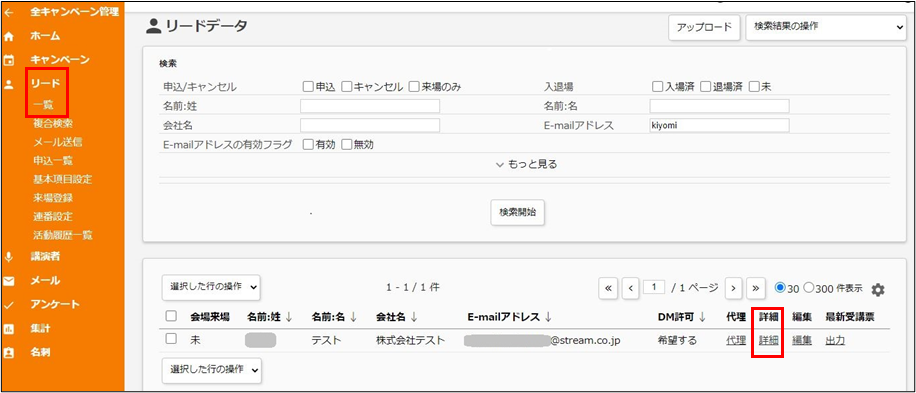The height and width of the screenshot is (393, 916).
Task: Click the page number input box
Action: click(654, 287)
